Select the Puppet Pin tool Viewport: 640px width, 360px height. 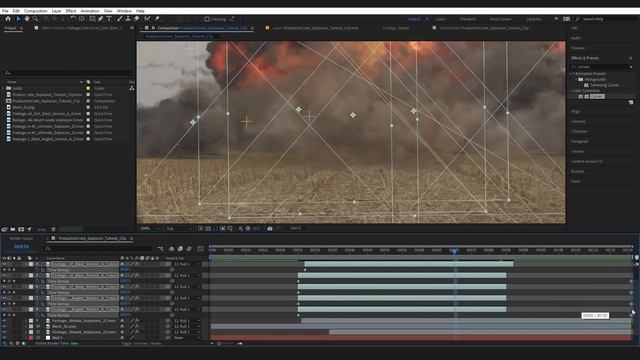(x=157, y=19)
